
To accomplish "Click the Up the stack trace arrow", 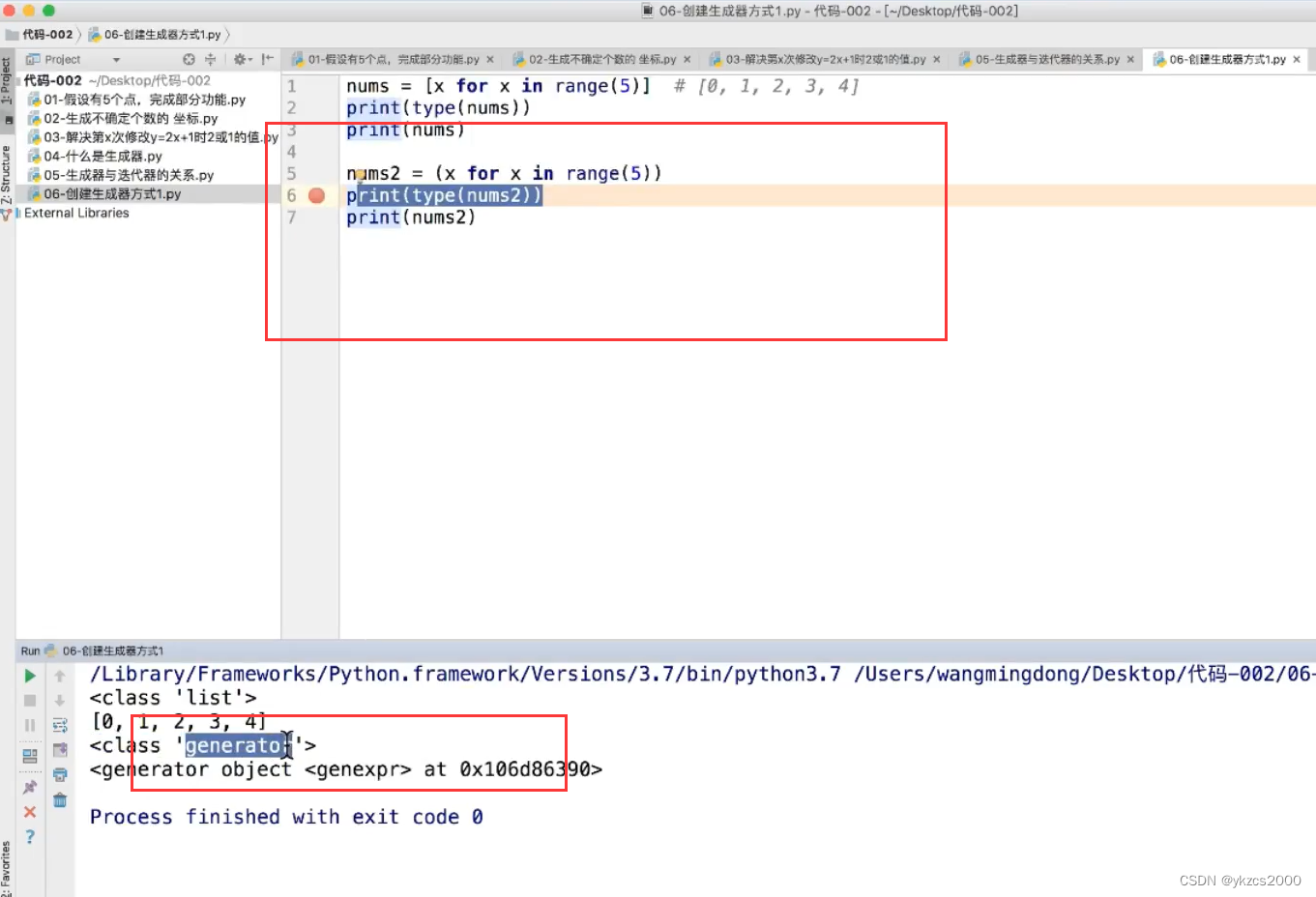I will [60, 676].
